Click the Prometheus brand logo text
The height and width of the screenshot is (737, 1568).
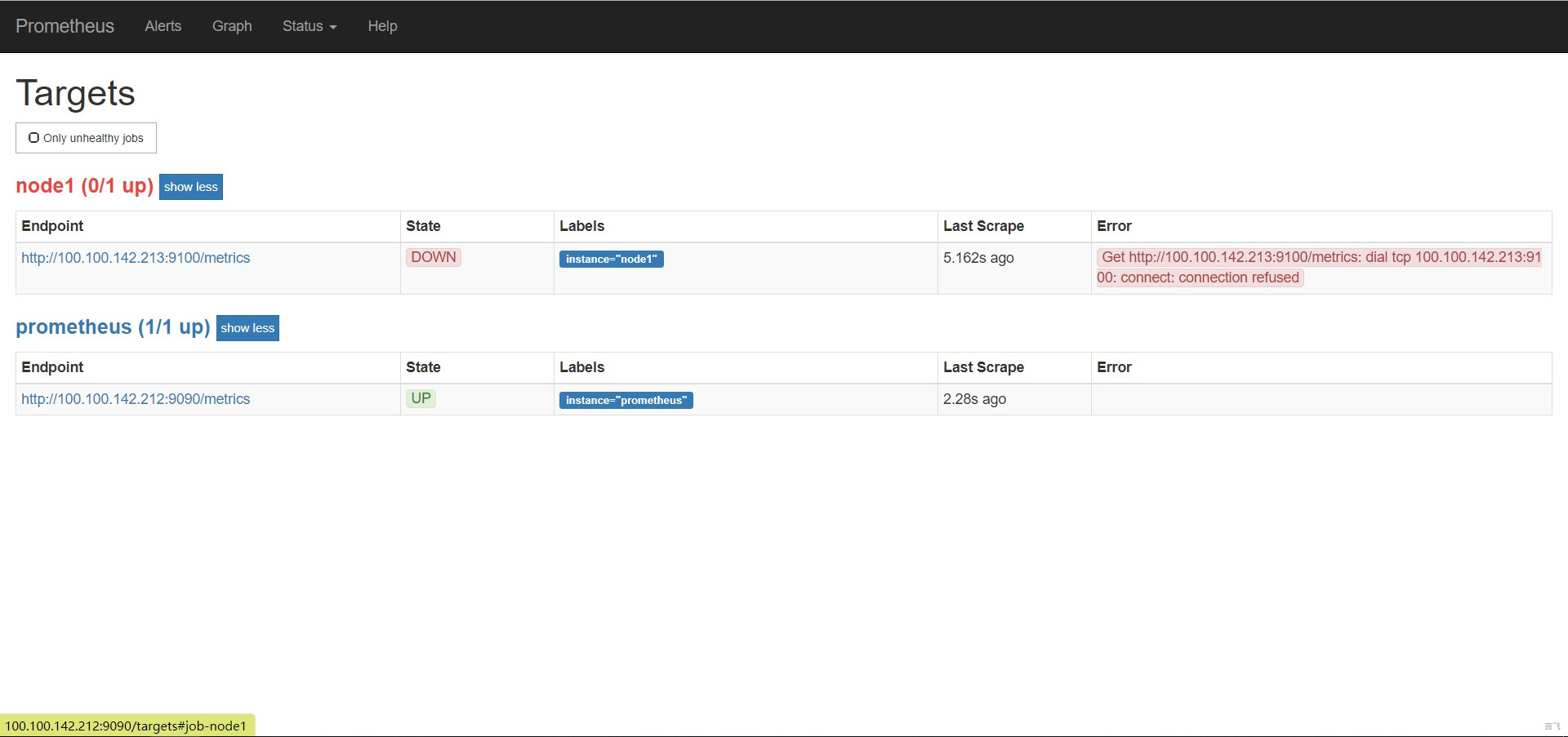[x=65, y=26]
